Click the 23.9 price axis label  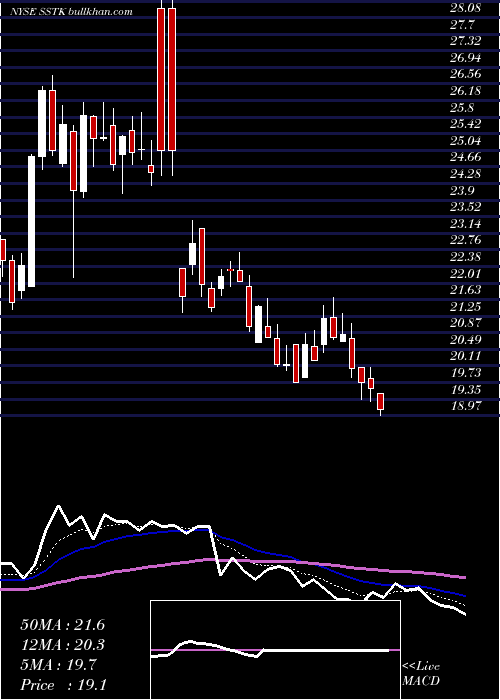coord(462,191)
